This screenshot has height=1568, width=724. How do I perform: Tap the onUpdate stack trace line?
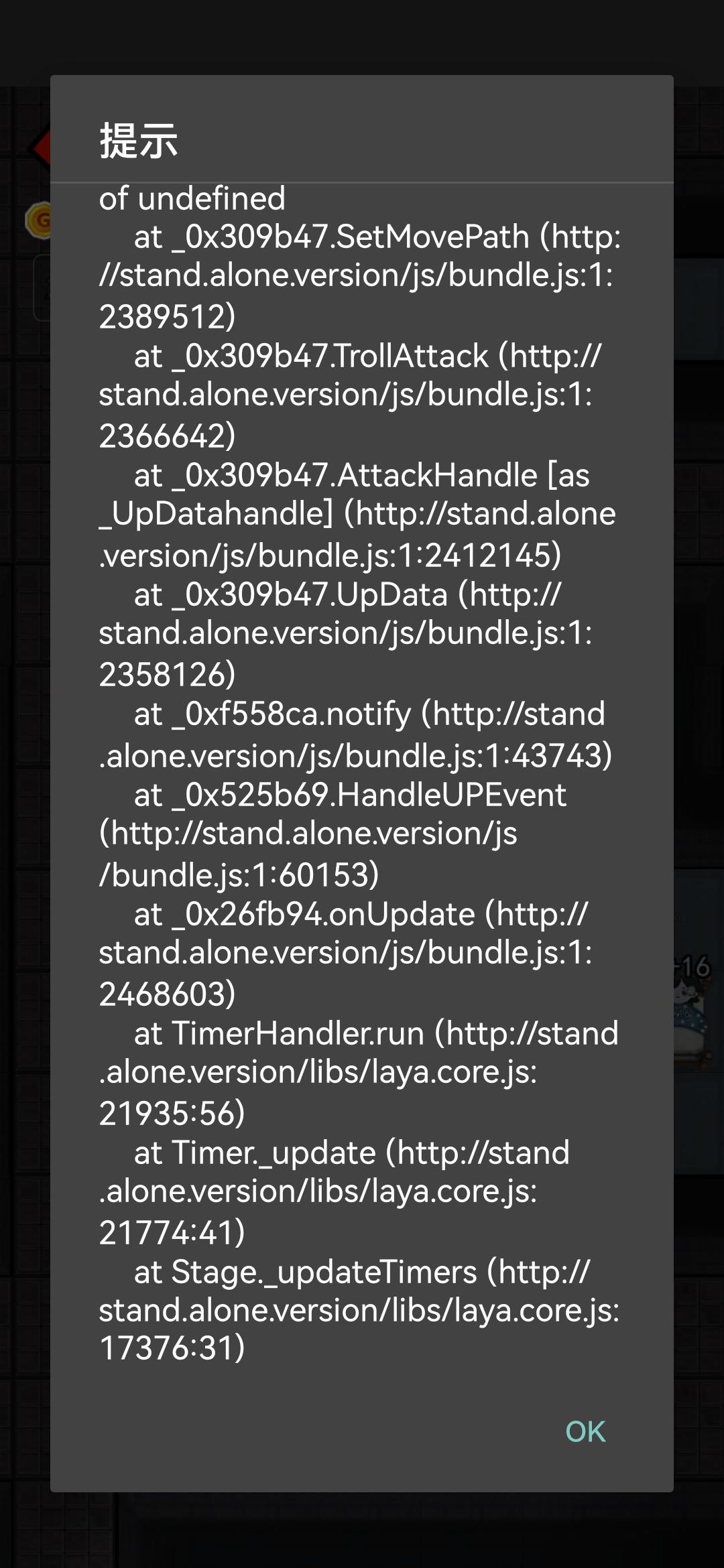pyautogui.click(x=346, y=954)
